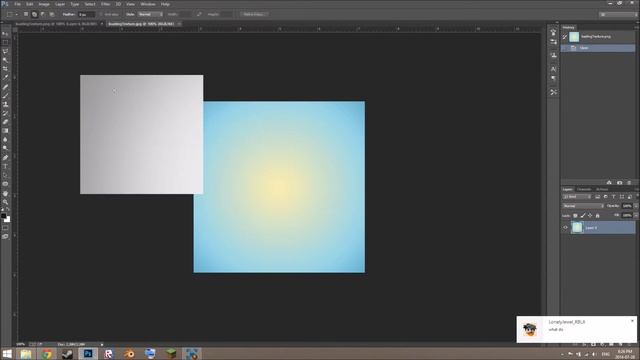Open the blend mode Normal dropdown
The width and height of the screenshot is (640, 360).
click(583, 206)
